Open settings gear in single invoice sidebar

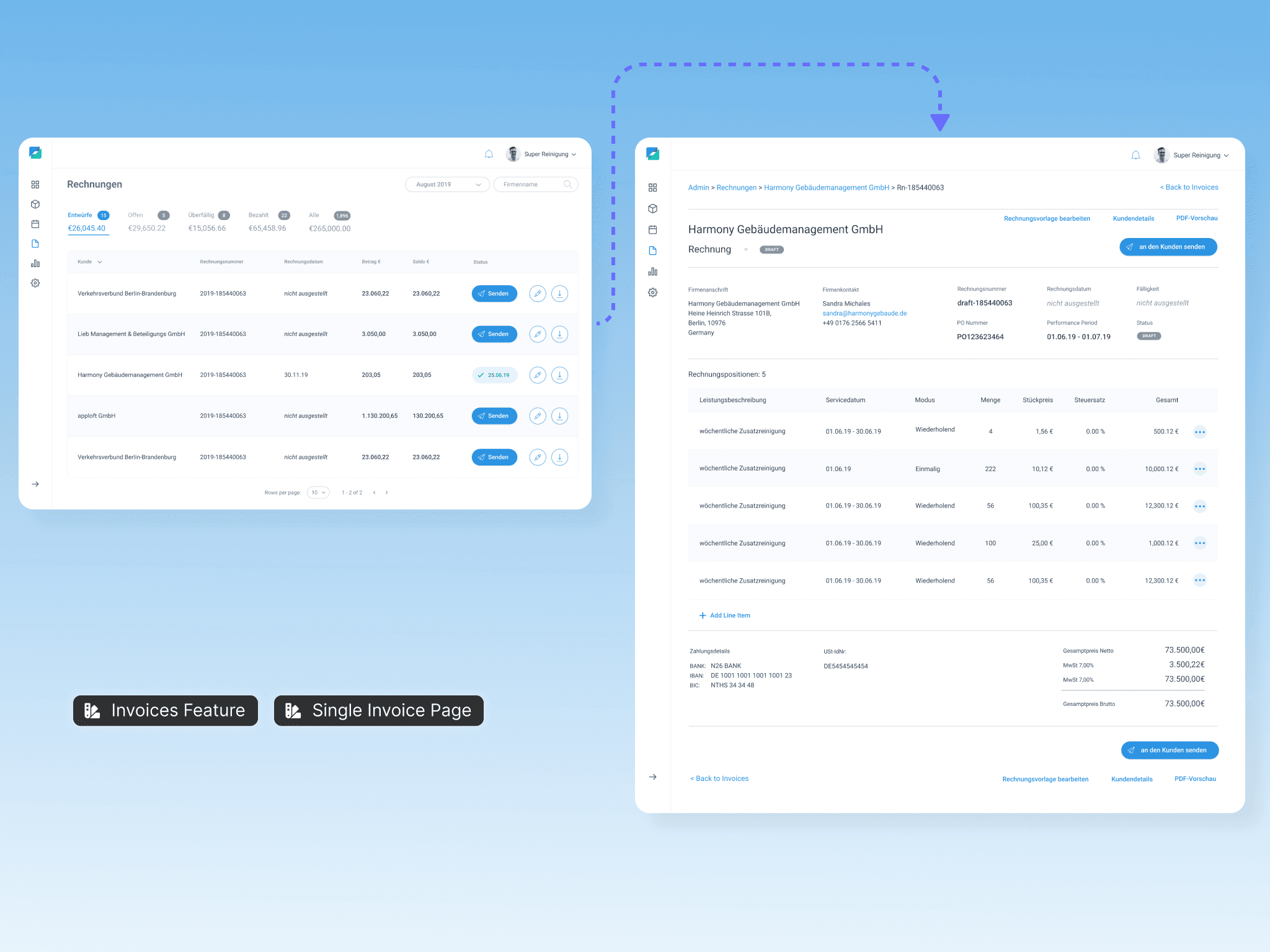tap(652, 293)
